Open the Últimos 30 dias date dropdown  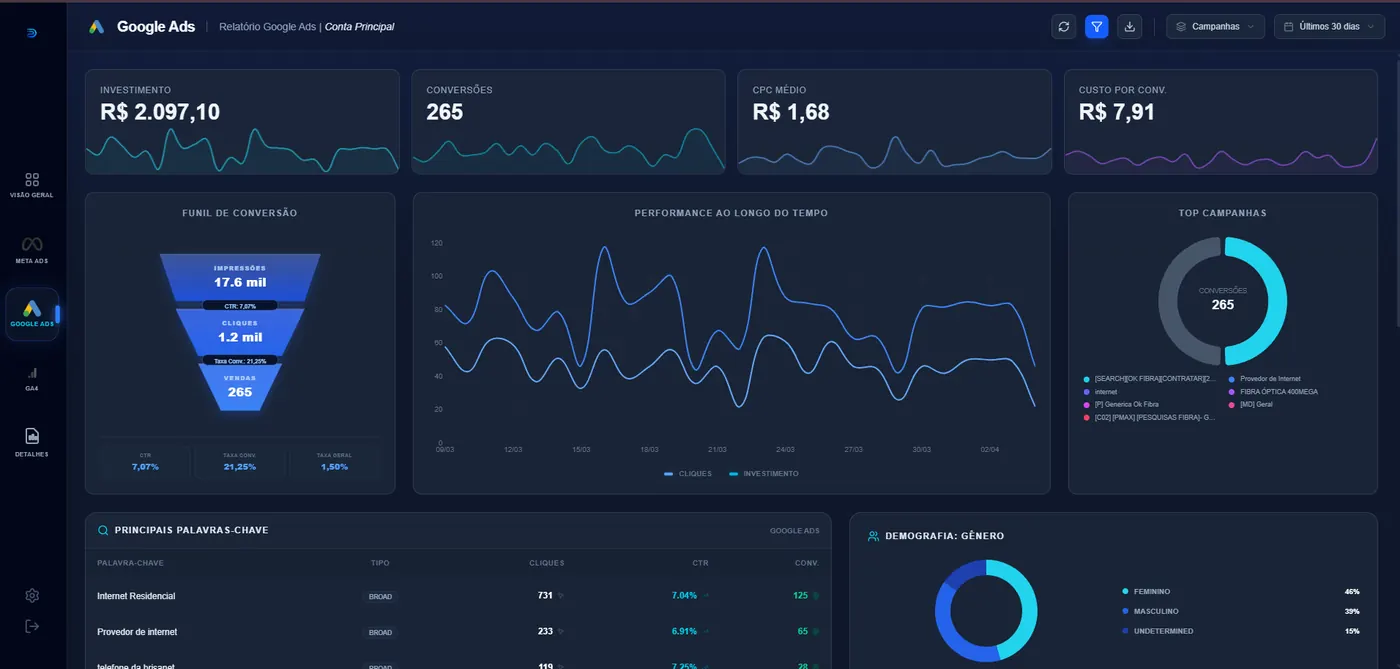[1328, 27]
